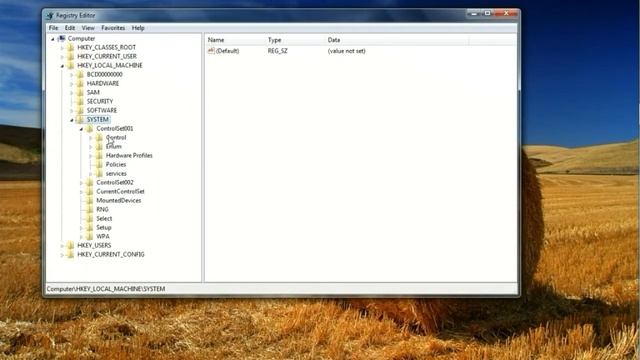This screenshot has height=360, width=640.
Task: Click the SAM folder icon
Action: [80, 92]
